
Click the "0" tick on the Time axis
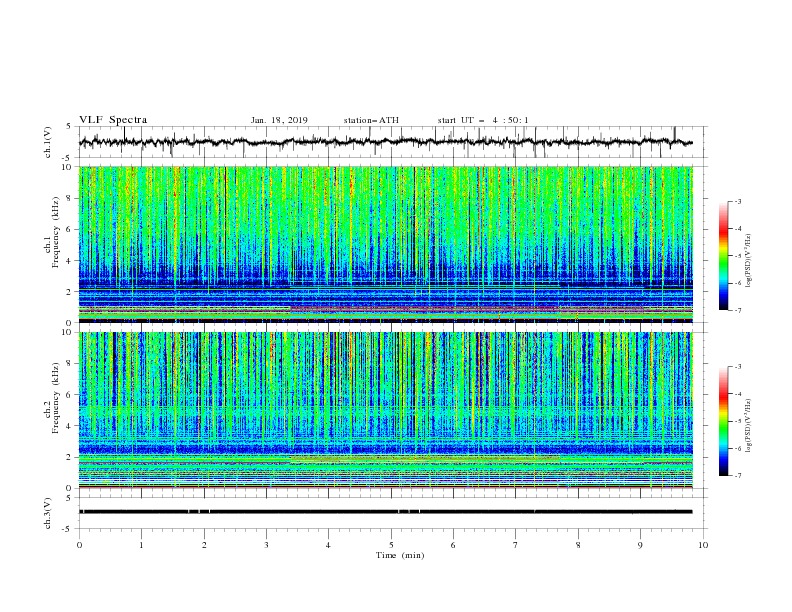tap(79, 545)
